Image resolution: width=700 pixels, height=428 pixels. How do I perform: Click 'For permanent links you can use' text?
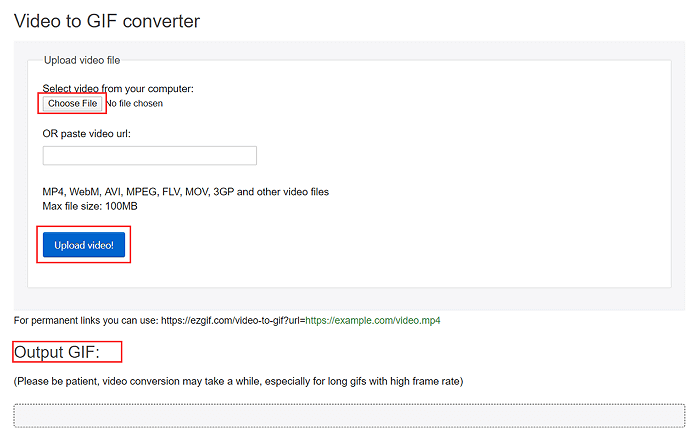[x=85, y=321]
